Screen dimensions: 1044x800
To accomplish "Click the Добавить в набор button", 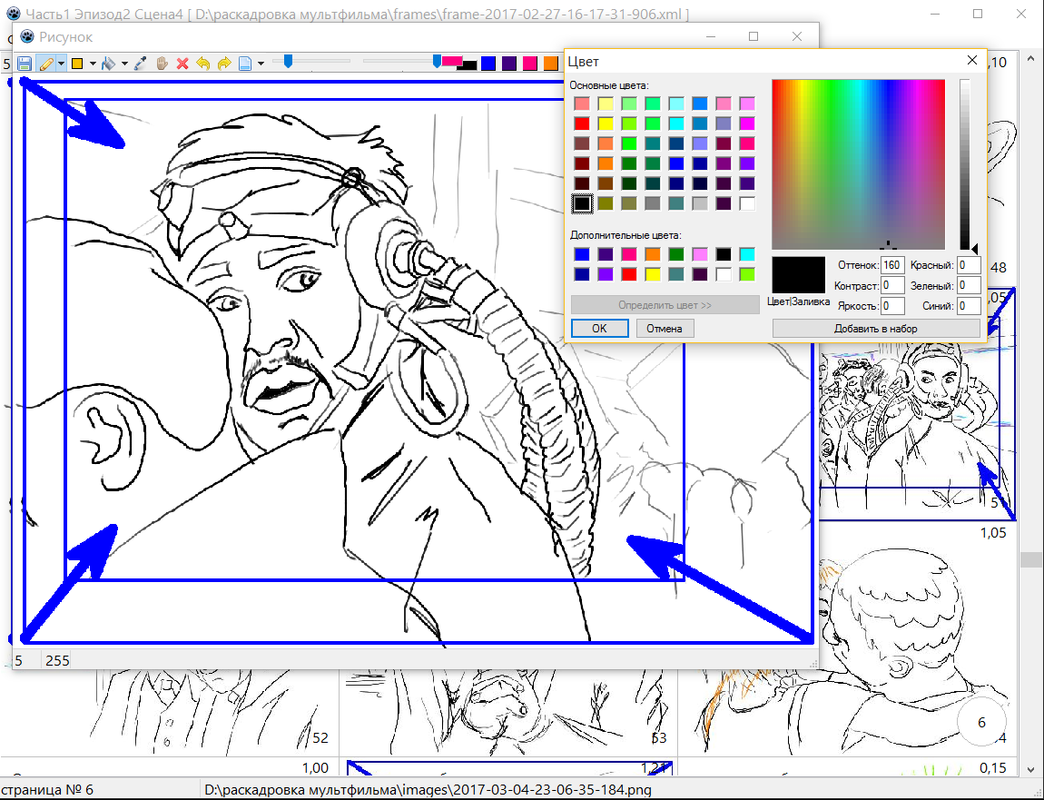I will 876,328.
